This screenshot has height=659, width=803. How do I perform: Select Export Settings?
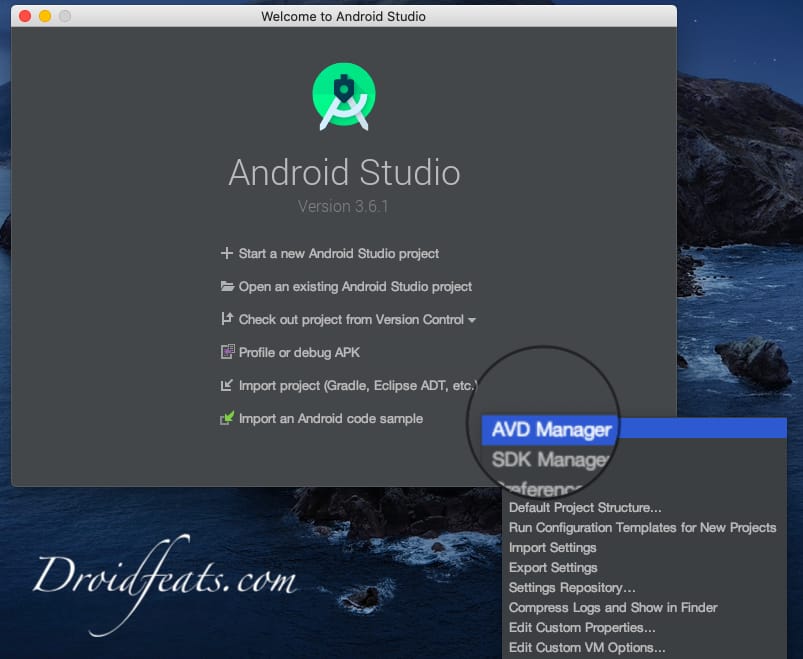(x=553, y=567)
